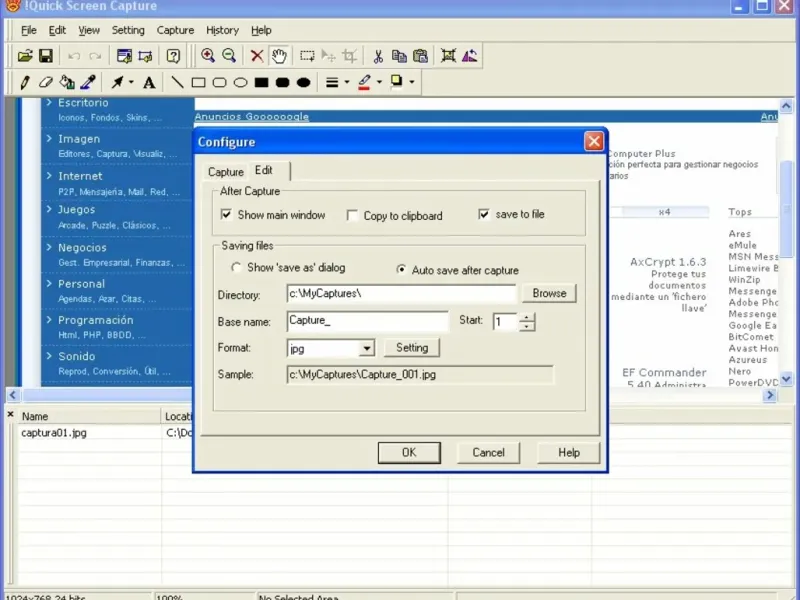Expand the Juegos category chevron
Screen dimensions: 800x600
49,209
